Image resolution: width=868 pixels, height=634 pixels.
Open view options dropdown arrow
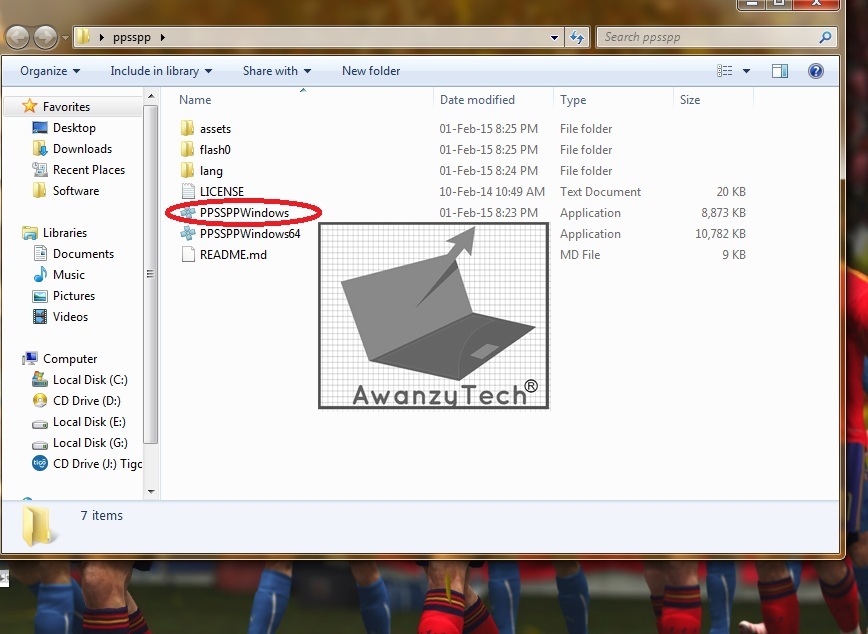point(746,71)
